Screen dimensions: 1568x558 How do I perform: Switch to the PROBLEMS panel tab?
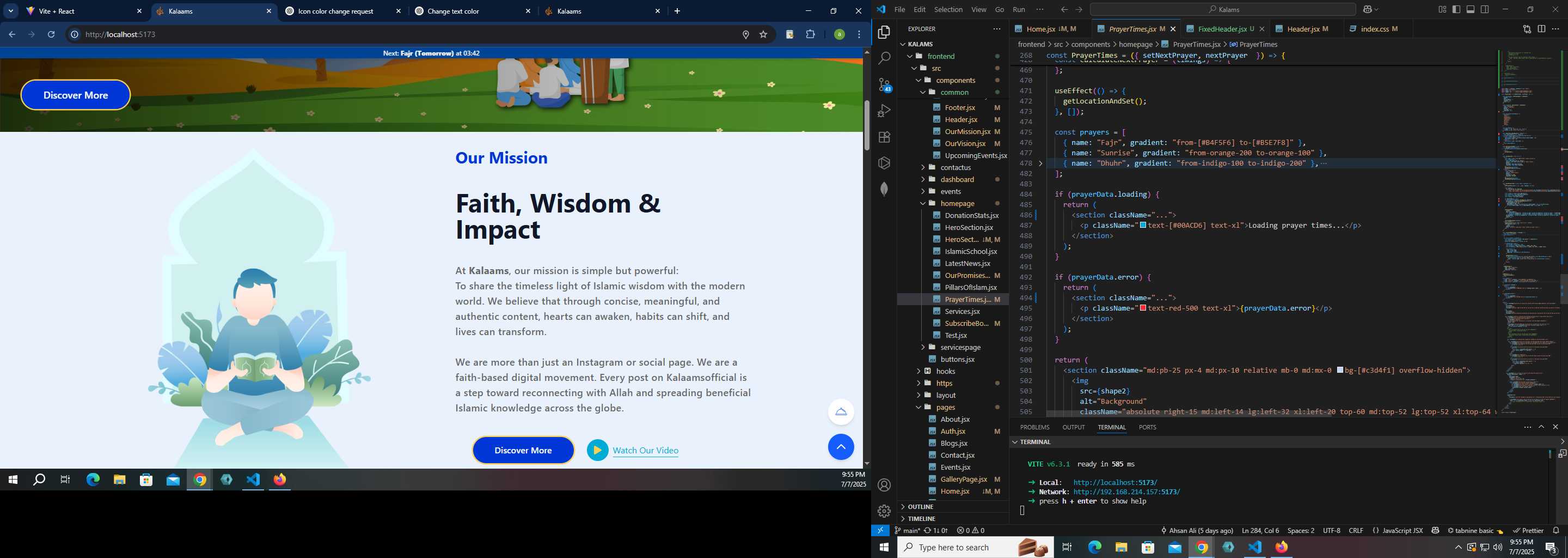tap(1034, 427)
